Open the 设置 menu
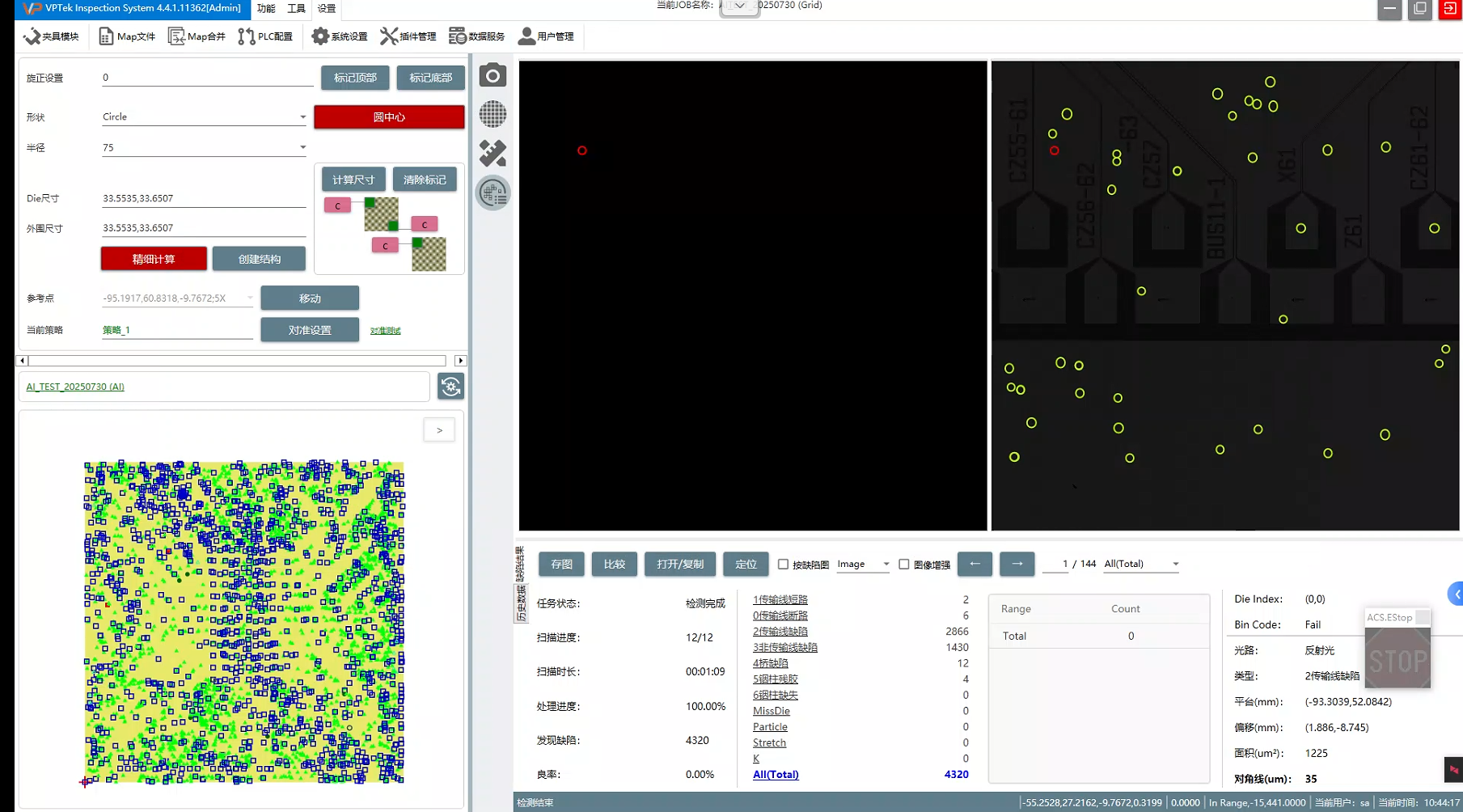This screenshot has width=1463, height=812. (326, 8)
